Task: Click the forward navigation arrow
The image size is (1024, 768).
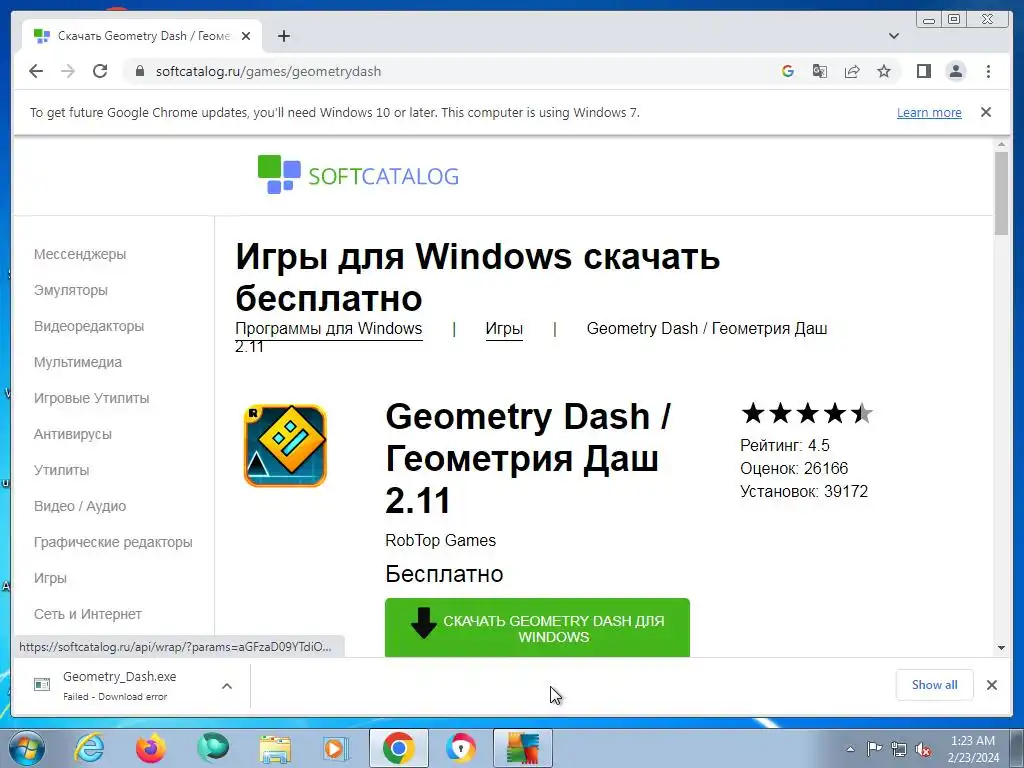Action: (x=68, y=71)
